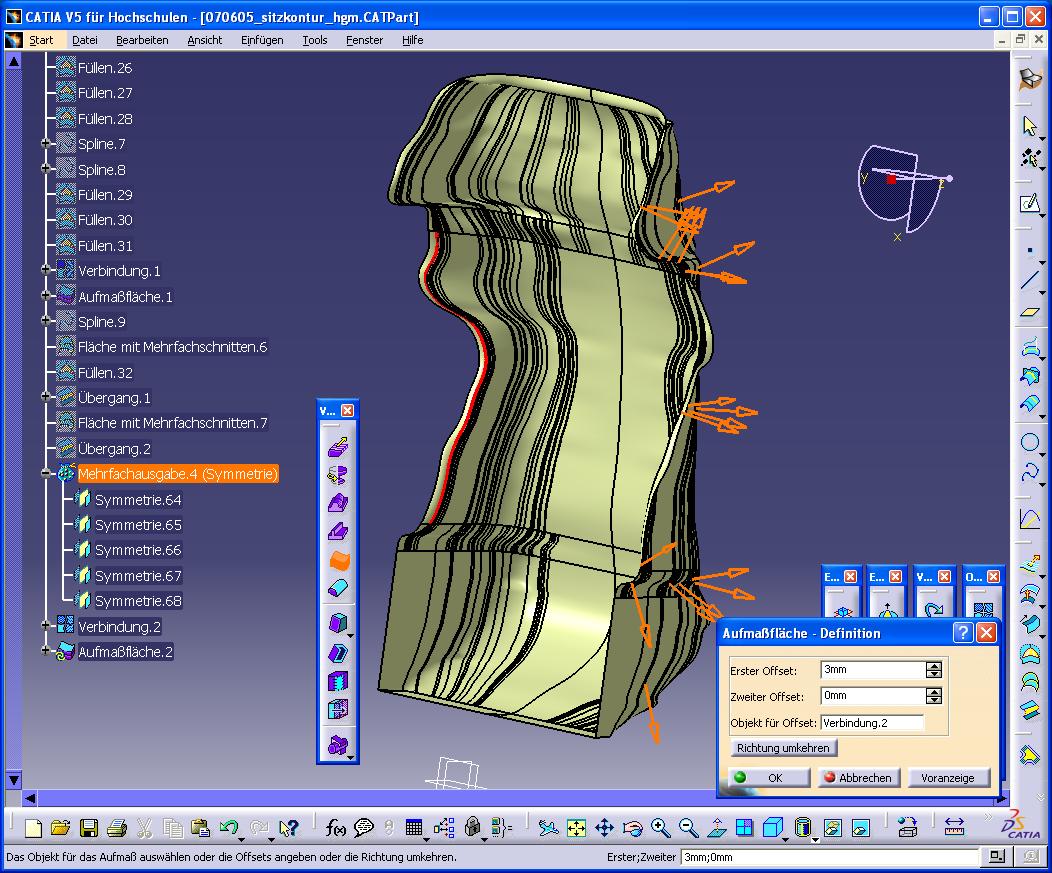This screenshot has width=1052, height=873.
Task: Select the Pan view tool
Action: [x=604, y=828]
